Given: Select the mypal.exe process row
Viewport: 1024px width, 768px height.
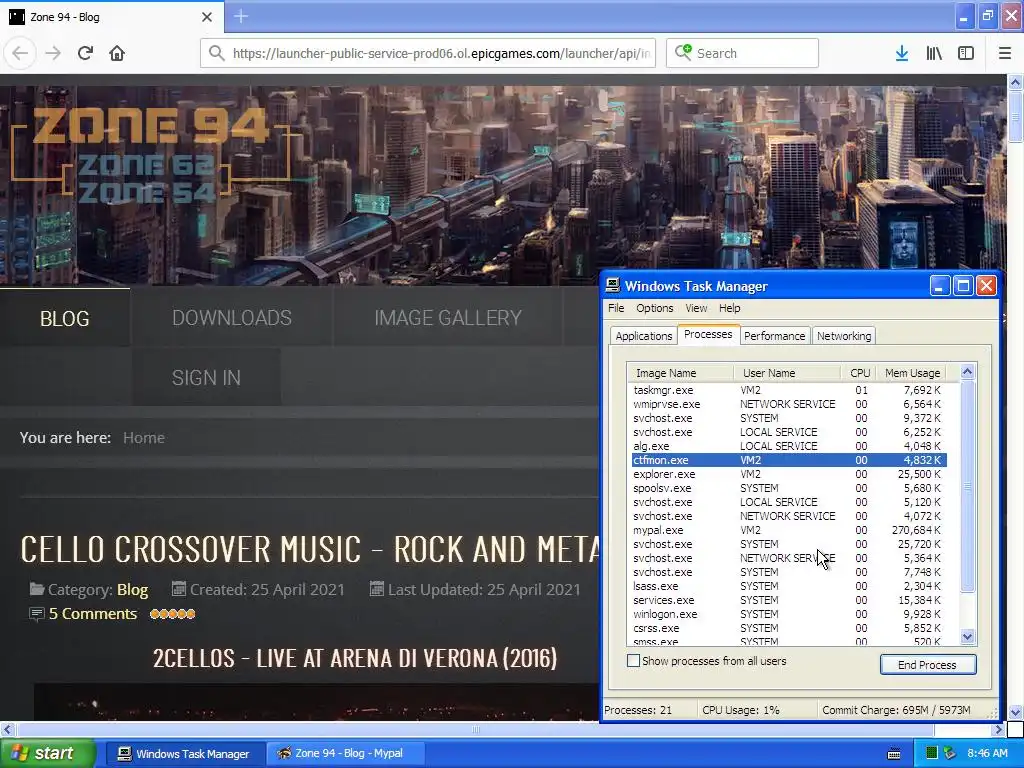Looking at the screenshot, I should point(789,530).
